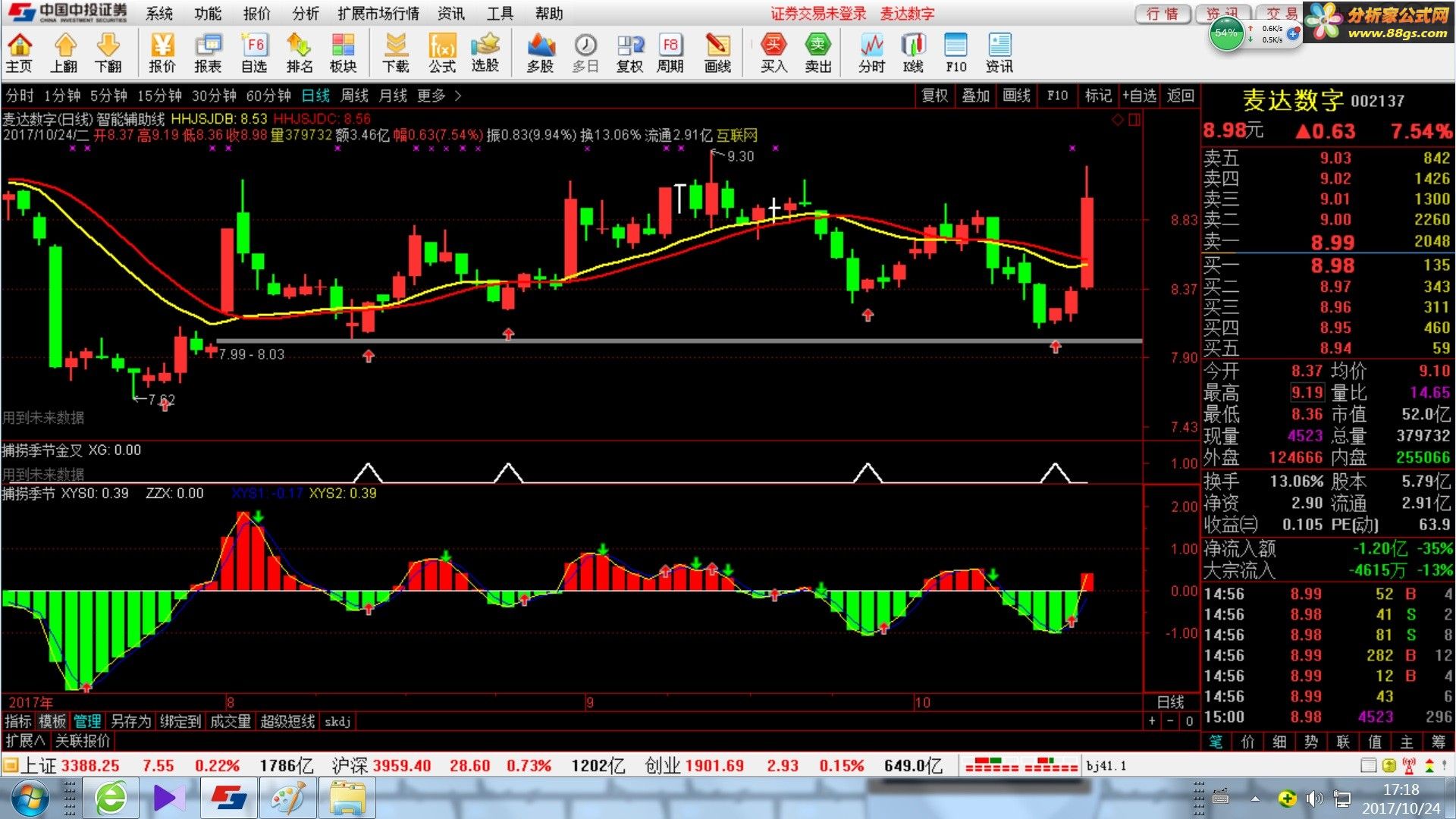Click the 卖出 sell toolbar icon
Viewport: 1456px width, 819px height.
point(818,53)
